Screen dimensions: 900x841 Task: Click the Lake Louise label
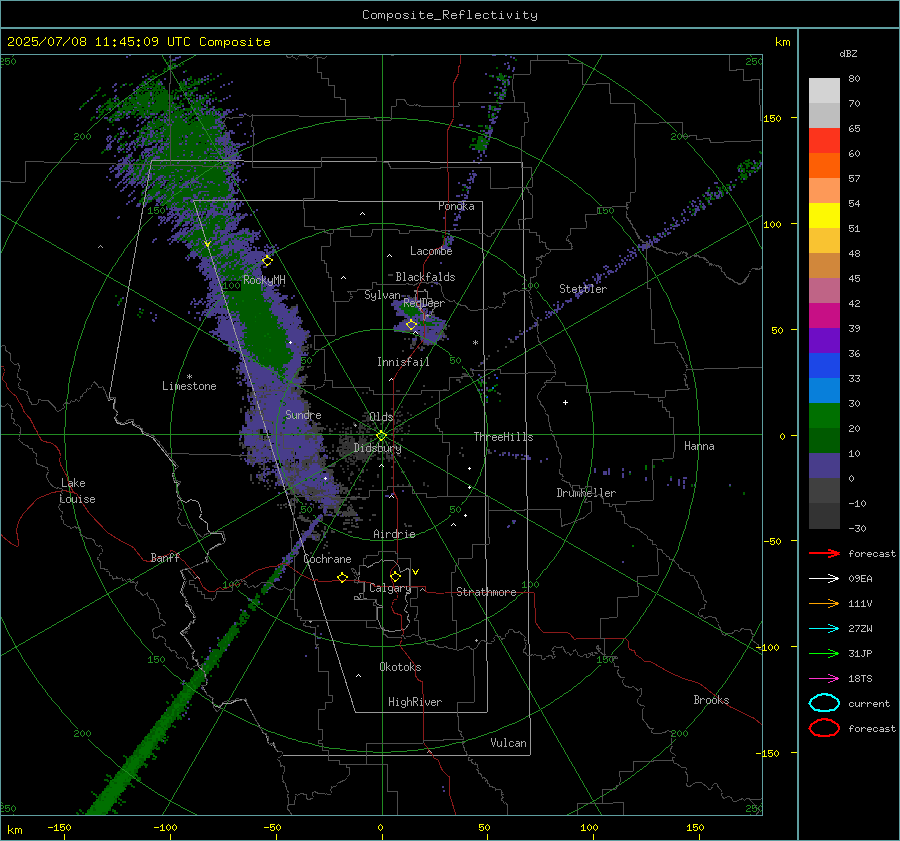[77, 491]
